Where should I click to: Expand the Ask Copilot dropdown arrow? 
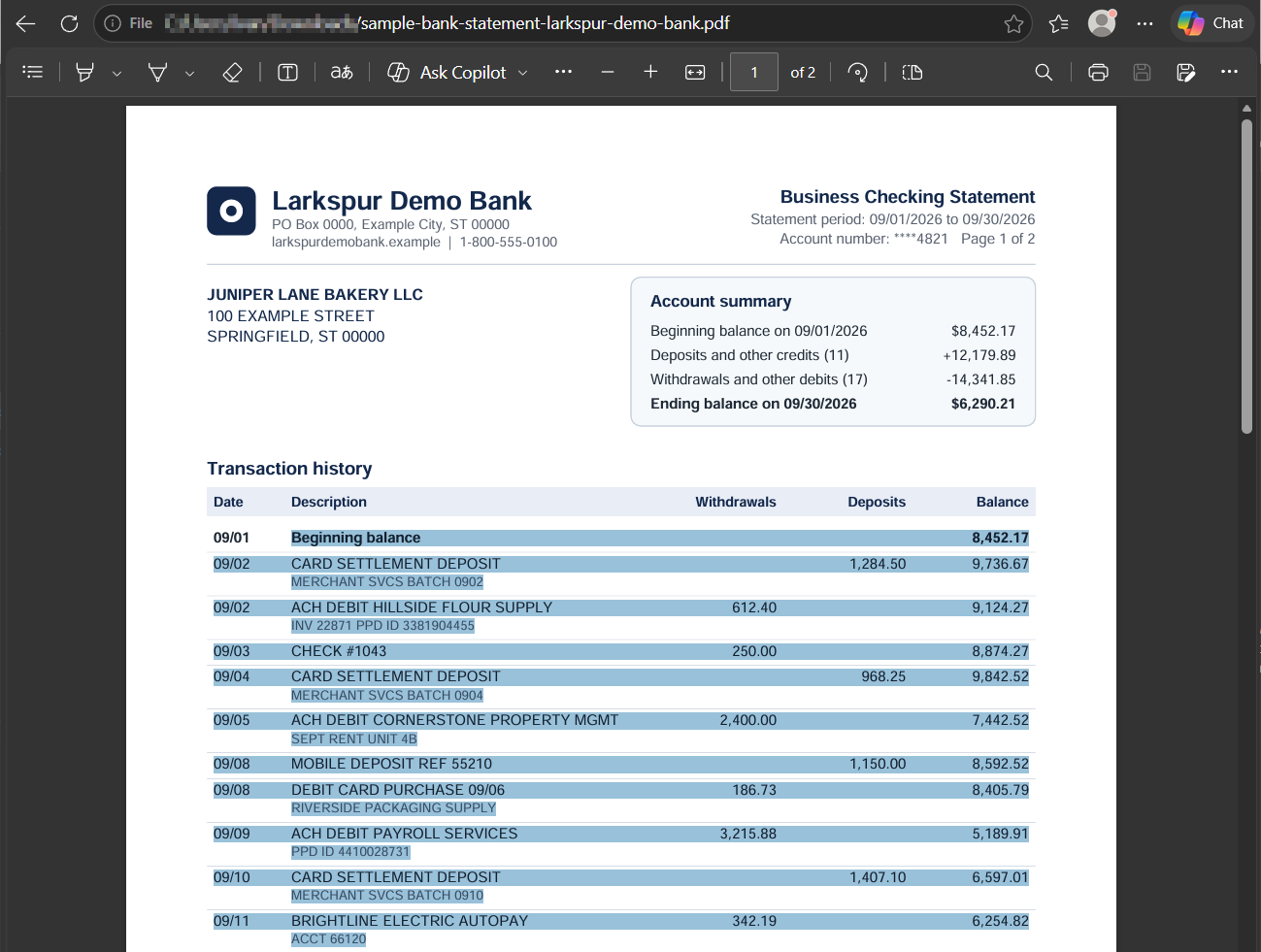tap(523, 73)
